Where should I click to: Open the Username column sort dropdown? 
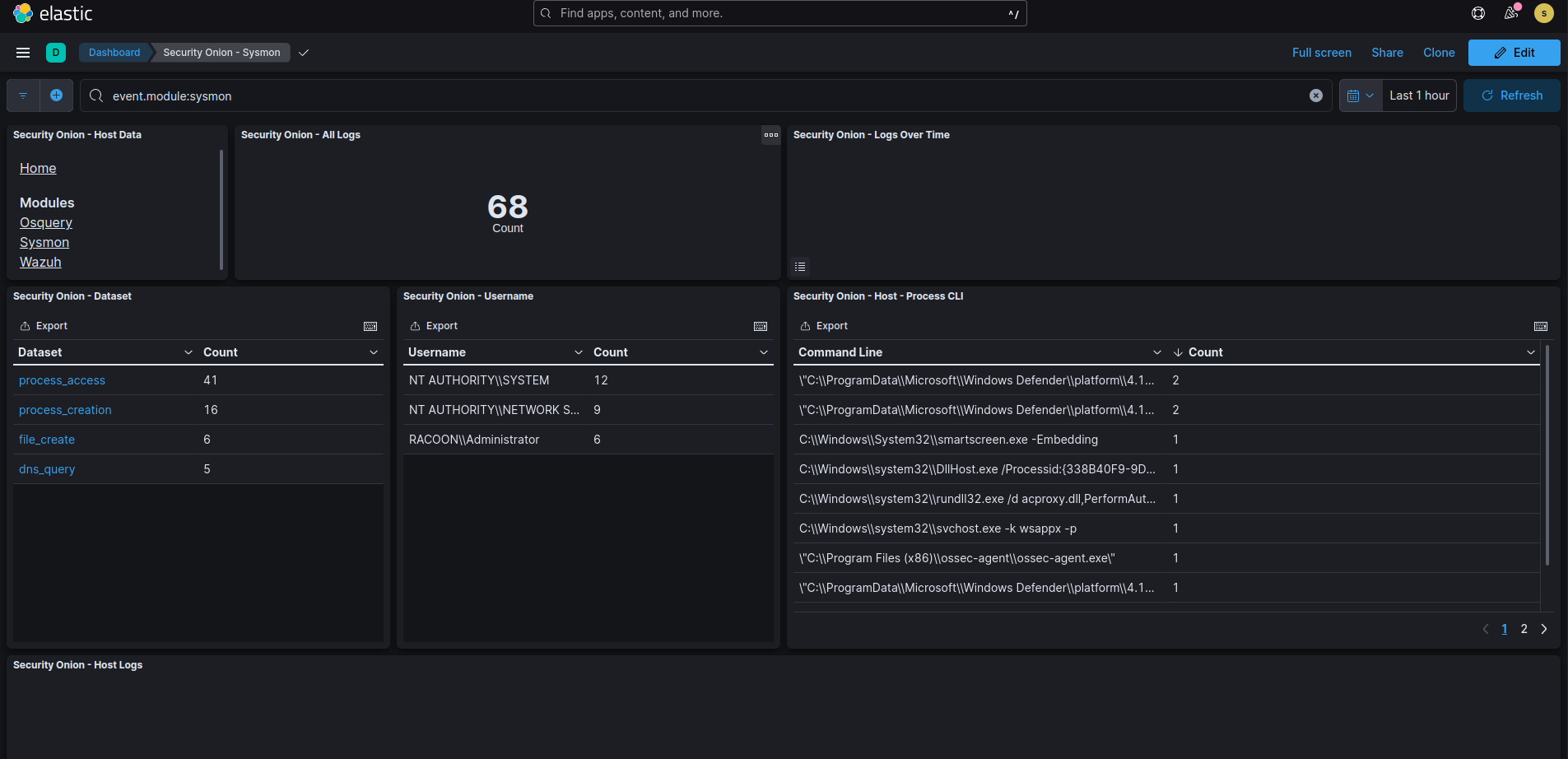(x=580, y=352)
